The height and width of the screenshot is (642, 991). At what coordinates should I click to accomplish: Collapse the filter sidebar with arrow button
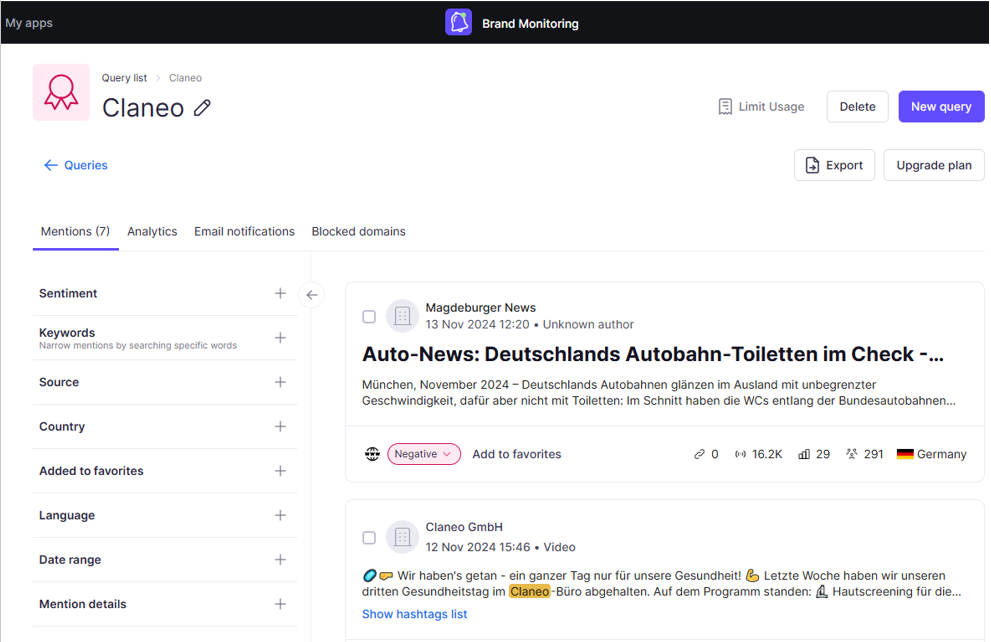[x=312, y=295]
